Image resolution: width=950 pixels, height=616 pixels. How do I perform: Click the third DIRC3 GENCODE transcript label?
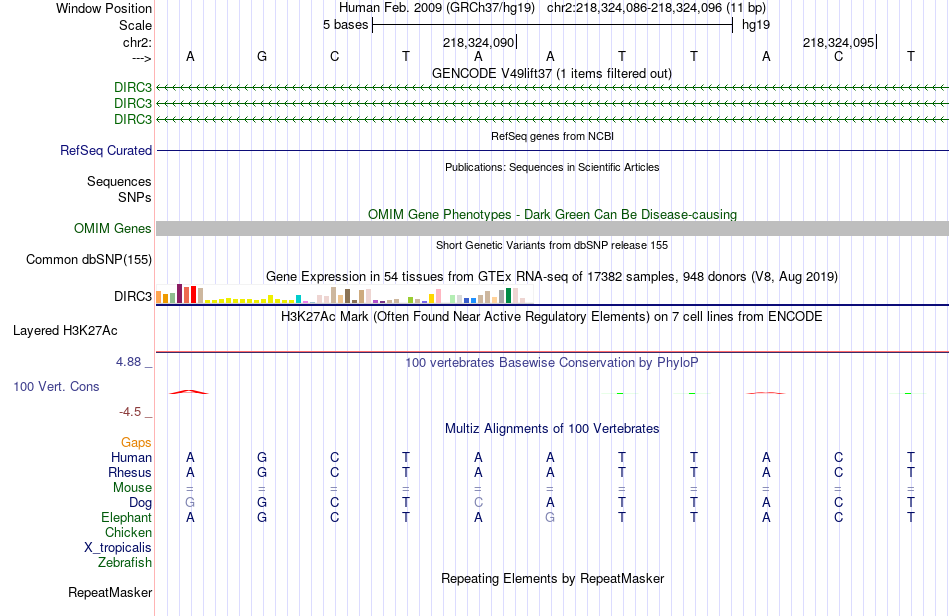point(133,119)
